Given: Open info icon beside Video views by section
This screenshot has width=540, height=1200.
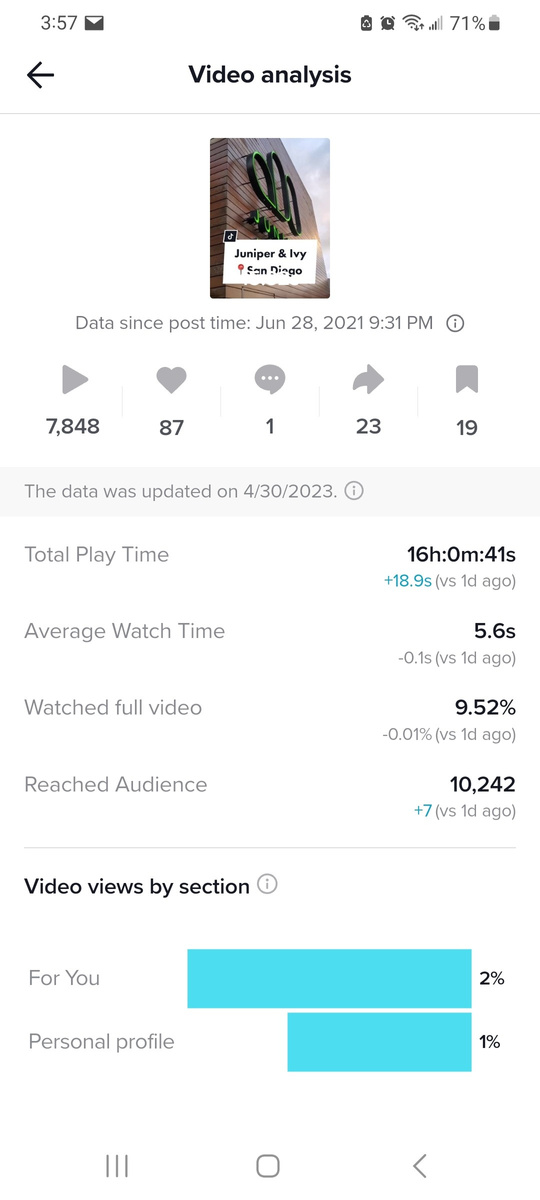Looking at the screenshot, I should click(x=267, y=885).
